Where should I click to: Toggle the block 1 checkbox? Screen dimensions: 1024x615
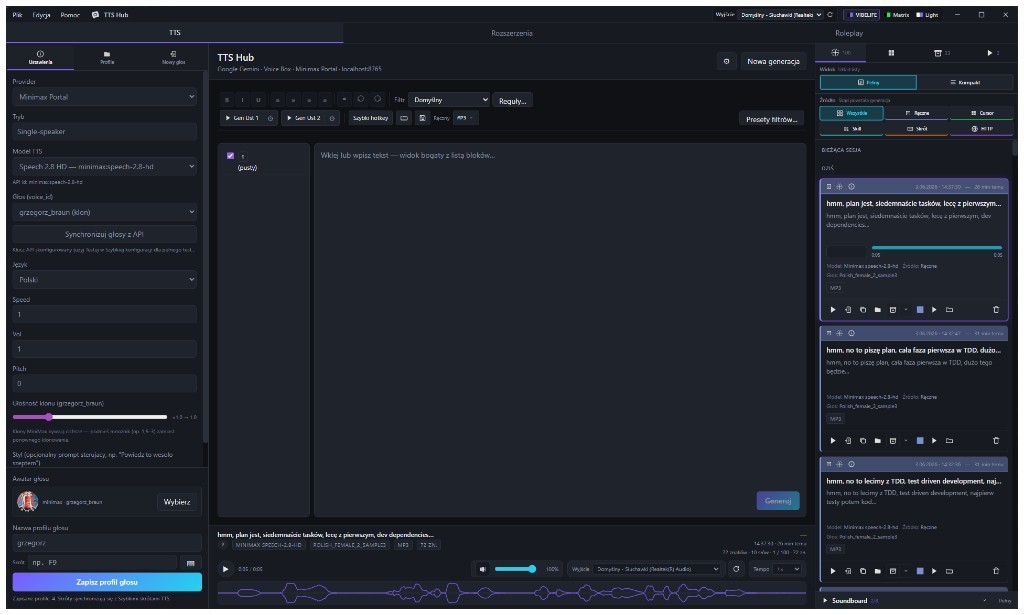pyautogui.click(x=230, y=155)
